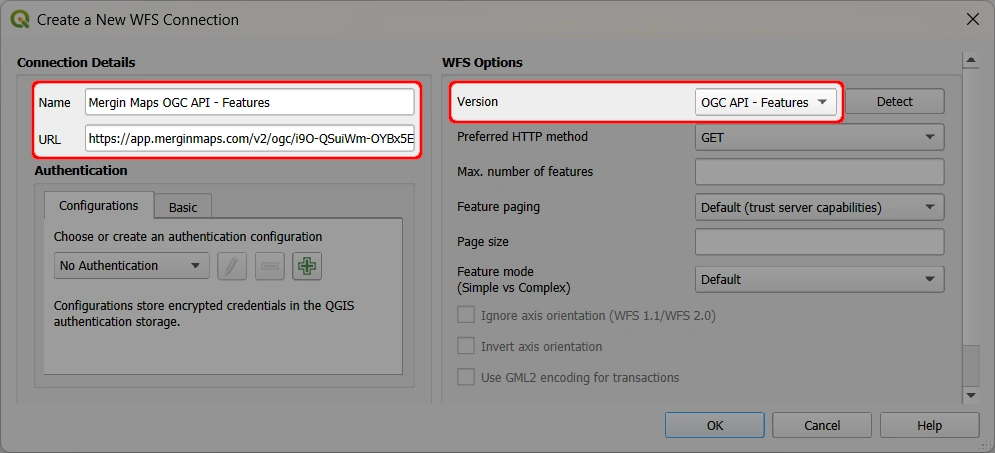995x453 pixels.
Task: Click the Connection Details heading
Action: click(76, 62)
